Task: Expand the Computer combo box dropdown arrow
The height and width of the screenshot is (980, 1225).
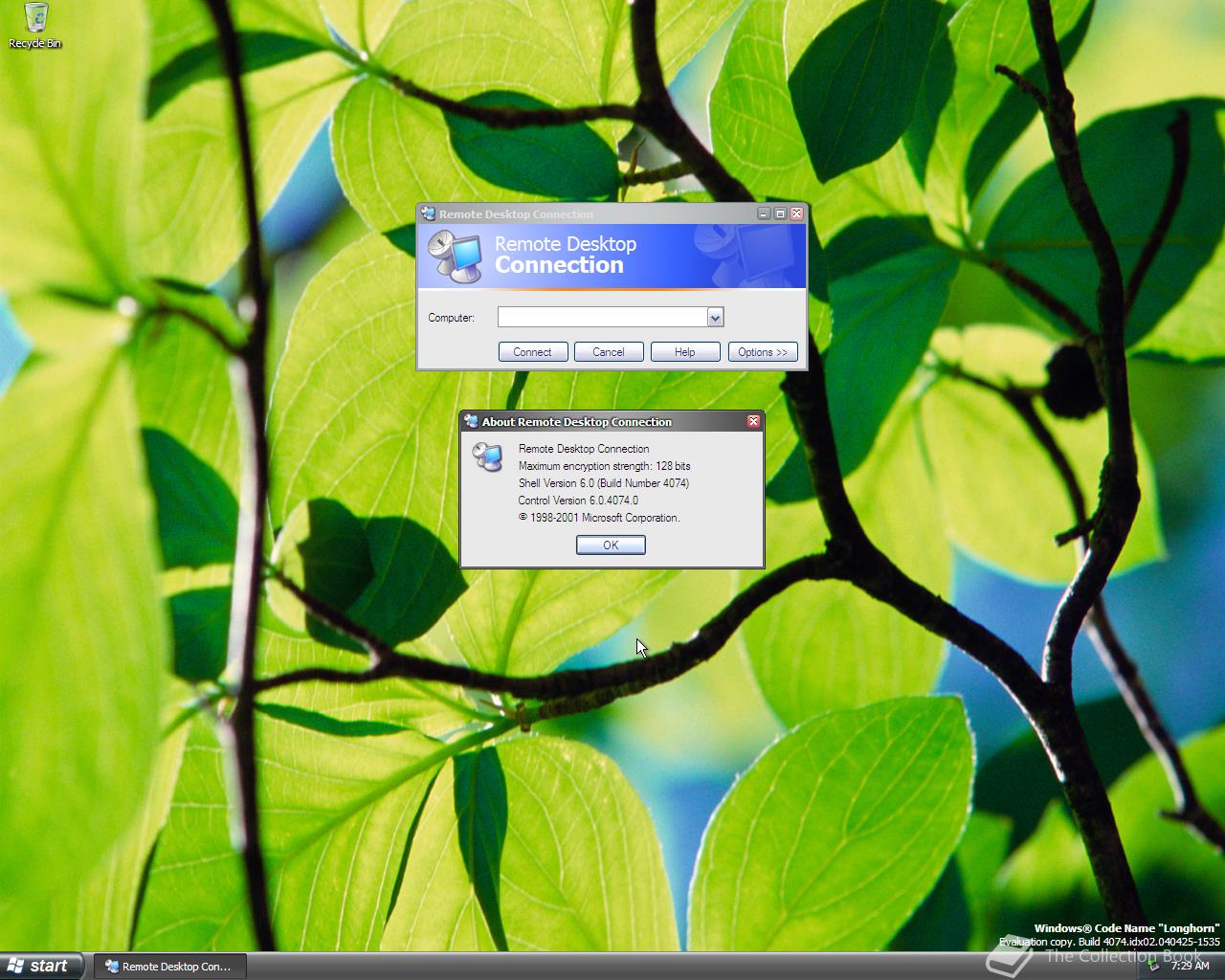Action: [x=715, y=317]
